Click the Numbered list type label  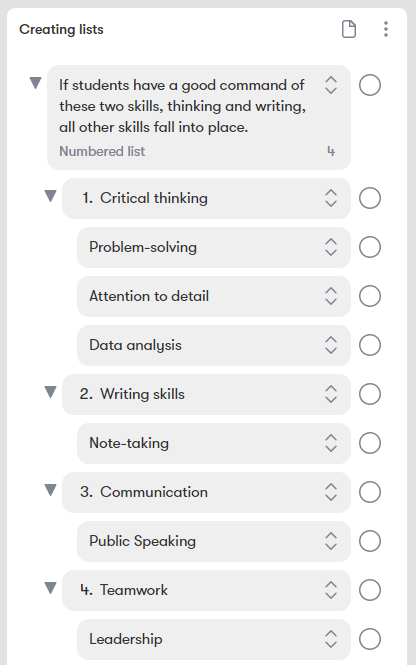pos(102,151)
